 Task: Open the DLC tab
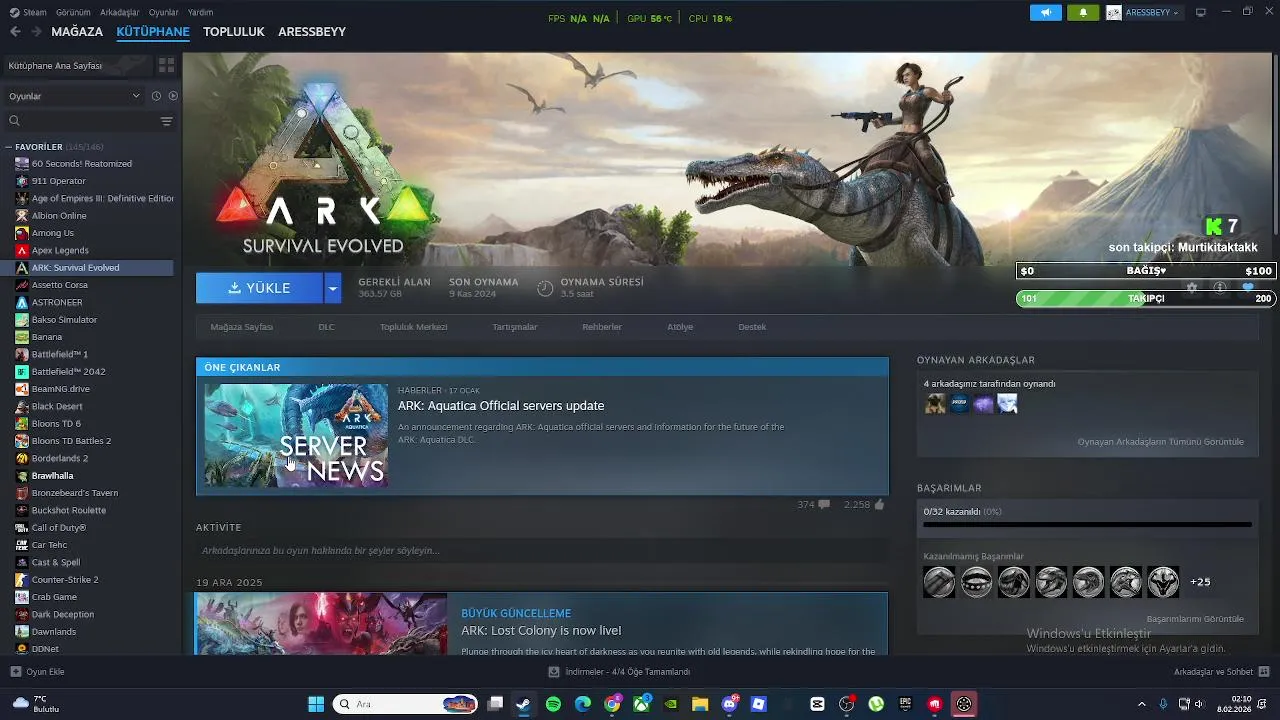tap(326, 327)
